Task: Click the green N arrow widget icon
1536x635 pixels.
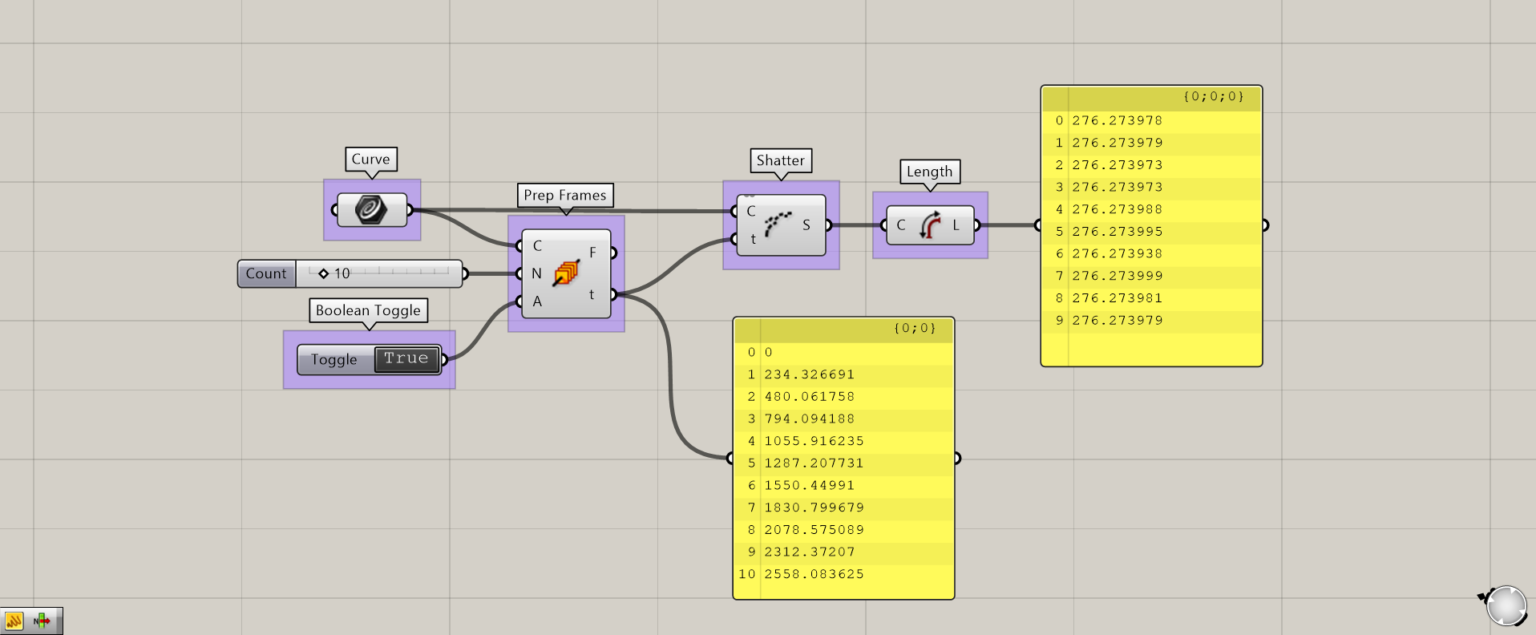Action: 43,621
